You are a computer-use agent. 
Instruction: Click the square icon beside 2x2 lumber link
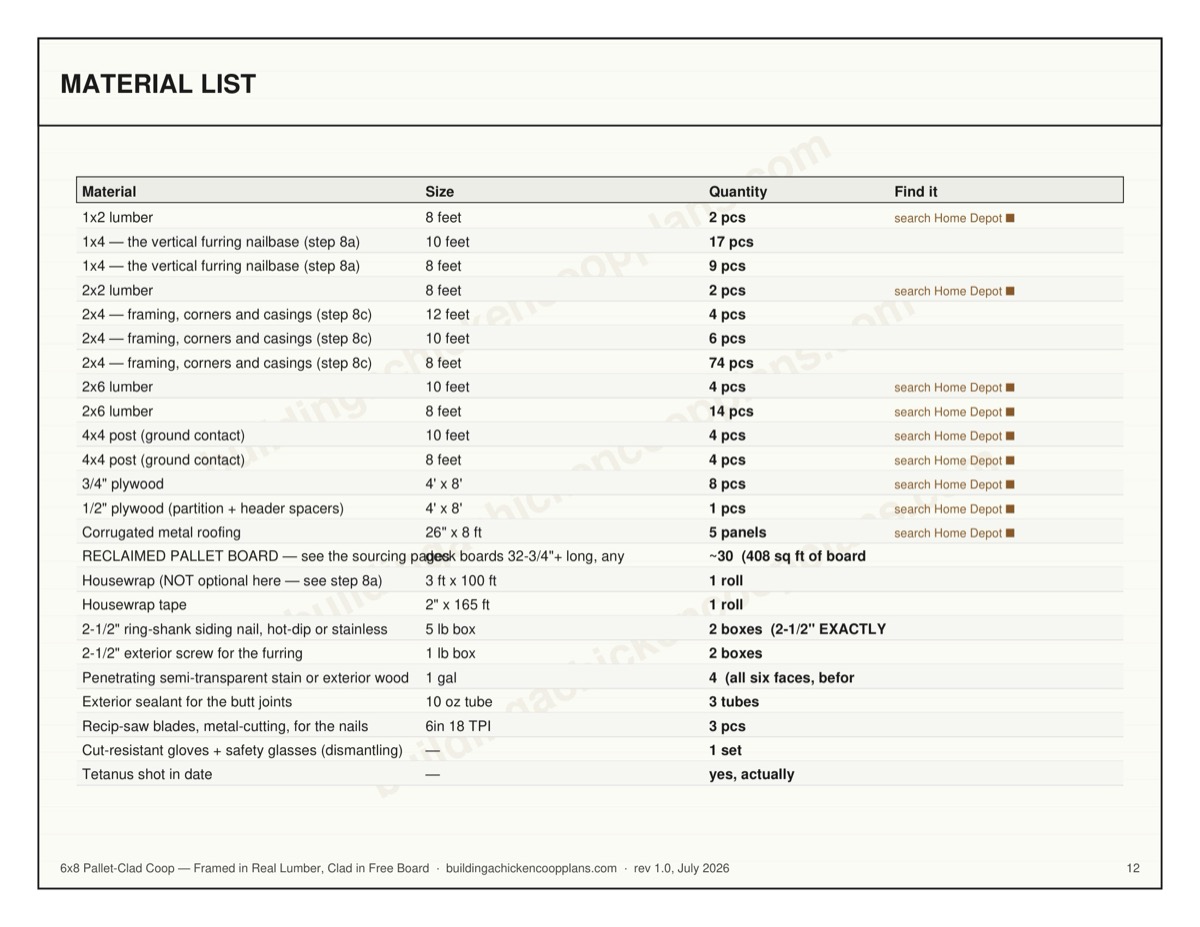[x=1010, y=291]
